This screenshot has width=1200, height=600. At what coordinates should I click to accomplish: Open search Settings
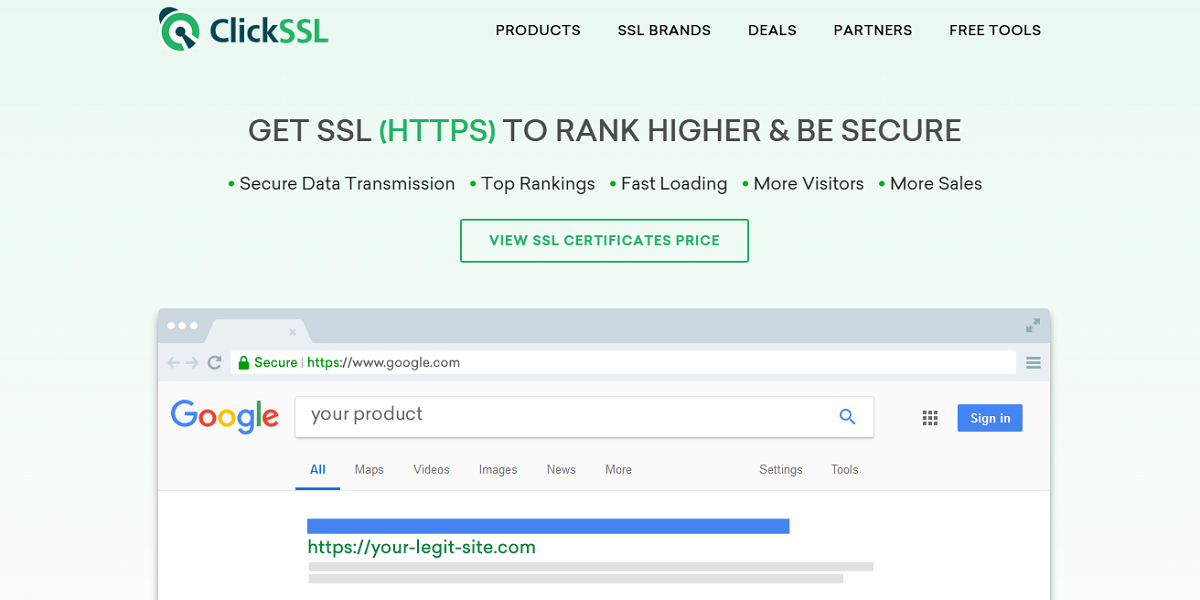pos(781,470)
